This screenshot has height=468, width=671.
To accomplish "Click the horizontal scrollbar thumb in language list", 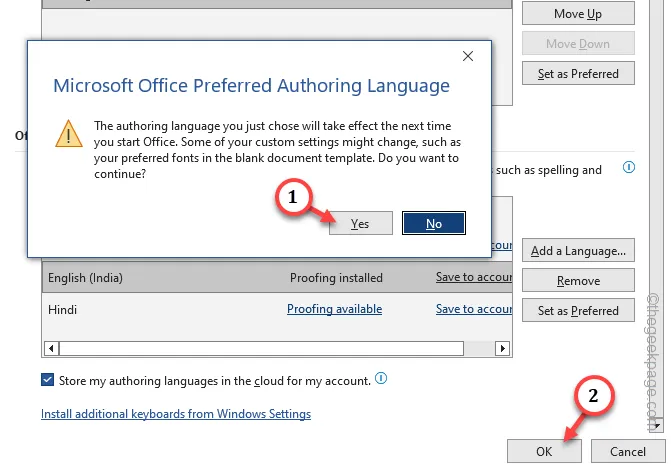I will (261, 348).
